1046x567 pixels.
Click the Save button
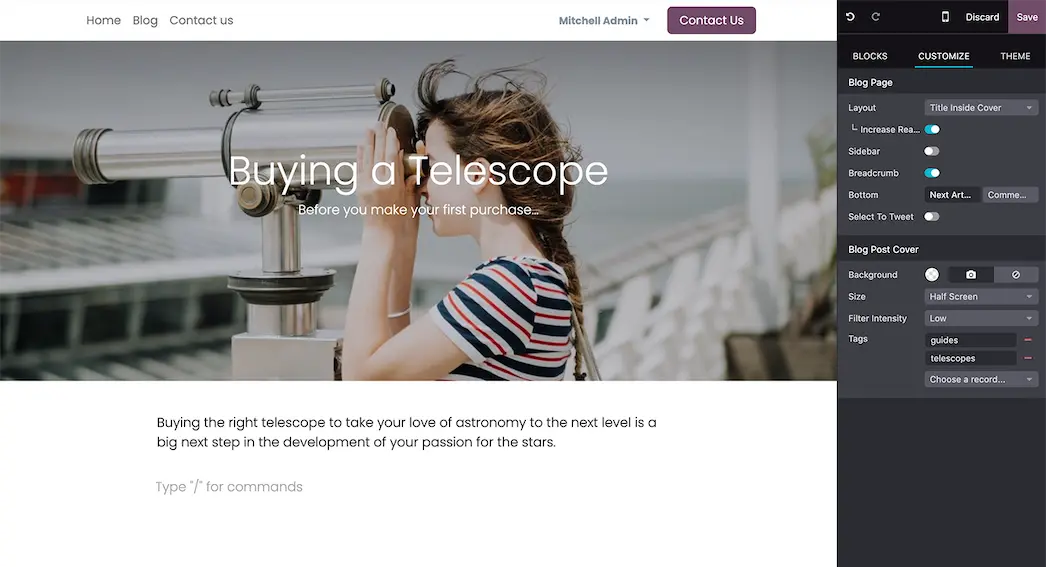(1027, 17)
